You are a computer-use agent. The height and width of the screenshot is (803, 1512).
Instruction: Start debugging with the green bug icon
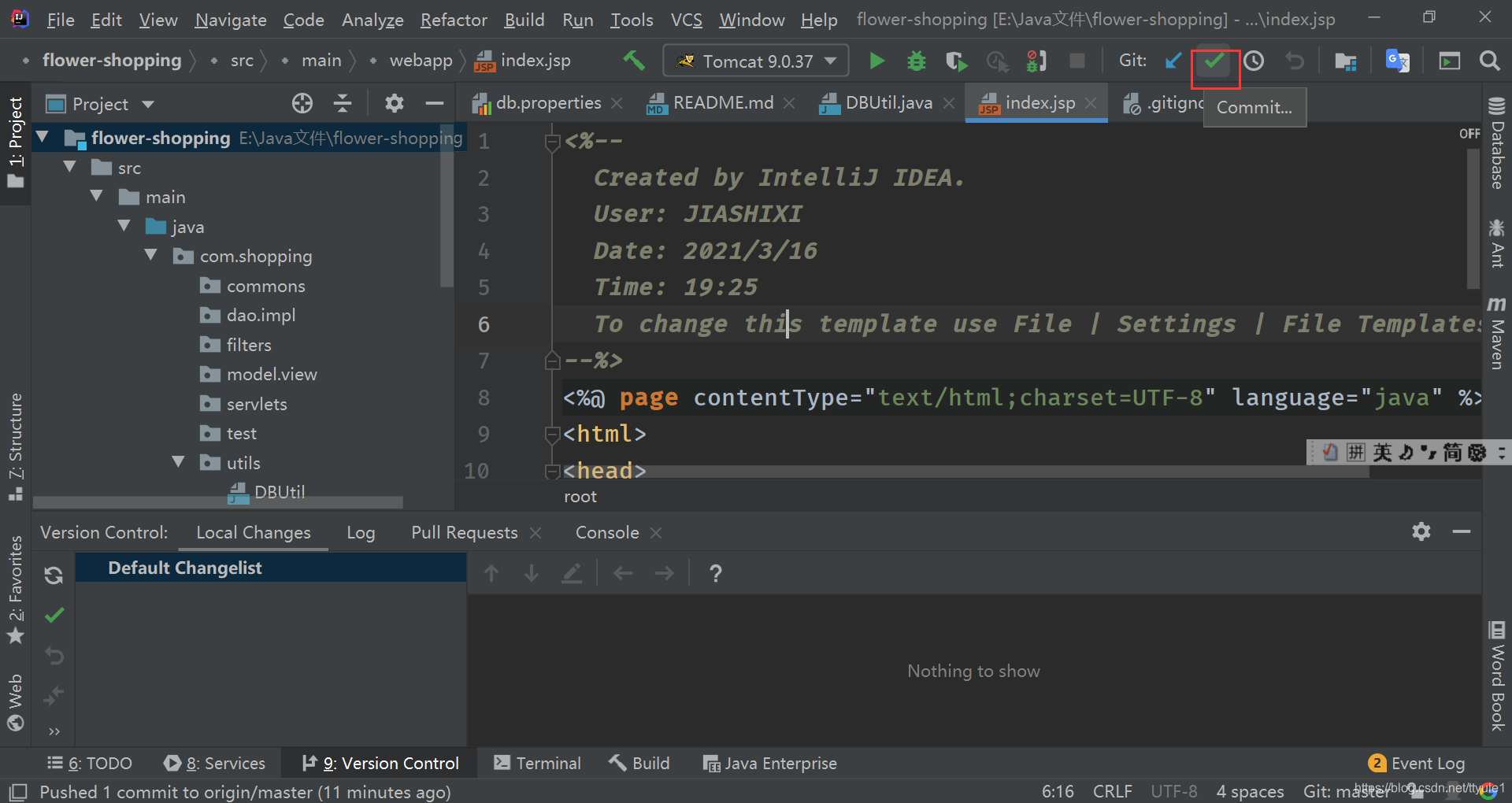(917, 61)
